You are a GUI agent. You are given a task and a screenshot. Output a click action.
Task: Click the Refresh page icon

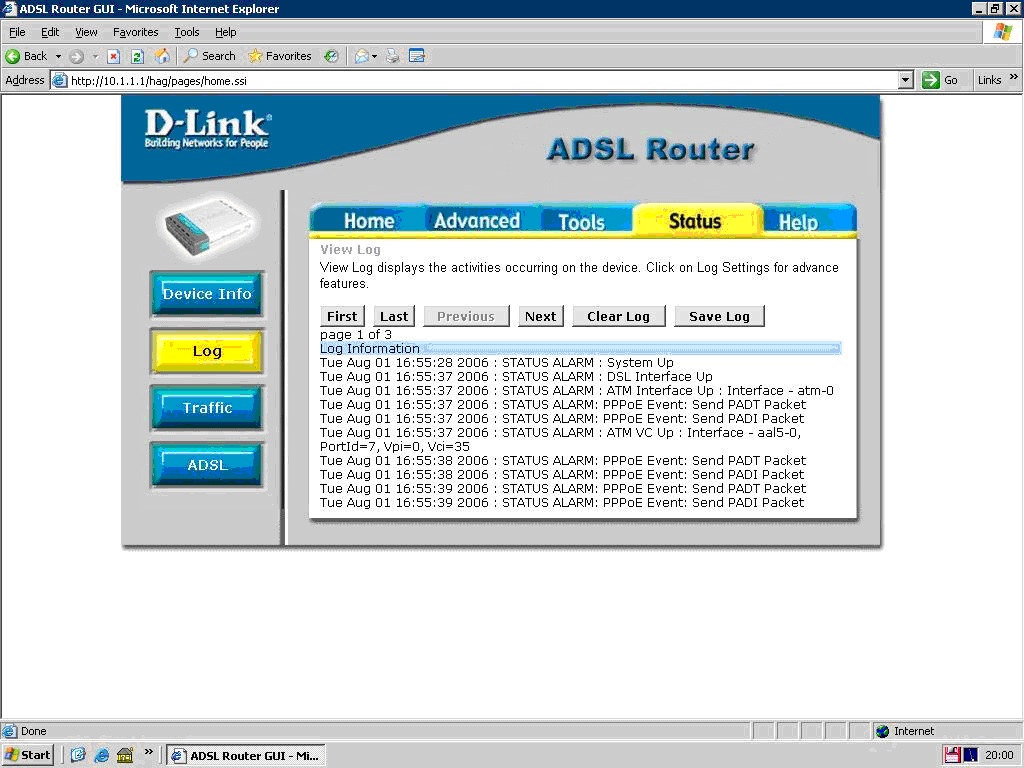point(137,56)
